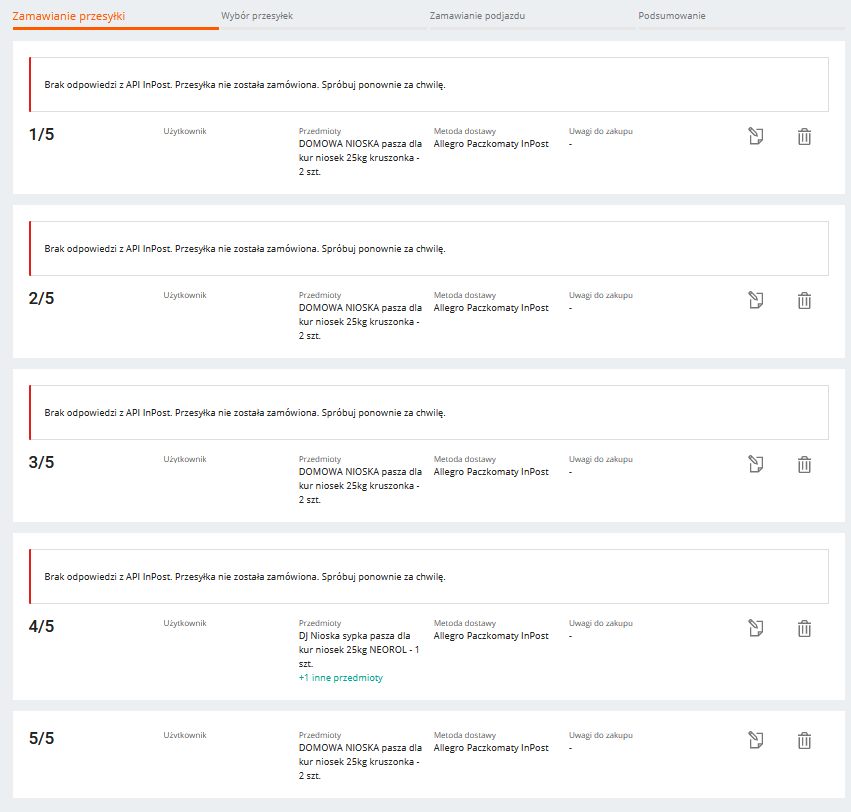851x812 pixels.
Task: Click the 3/5 shipment number
Action: click(x=41, y=462)
